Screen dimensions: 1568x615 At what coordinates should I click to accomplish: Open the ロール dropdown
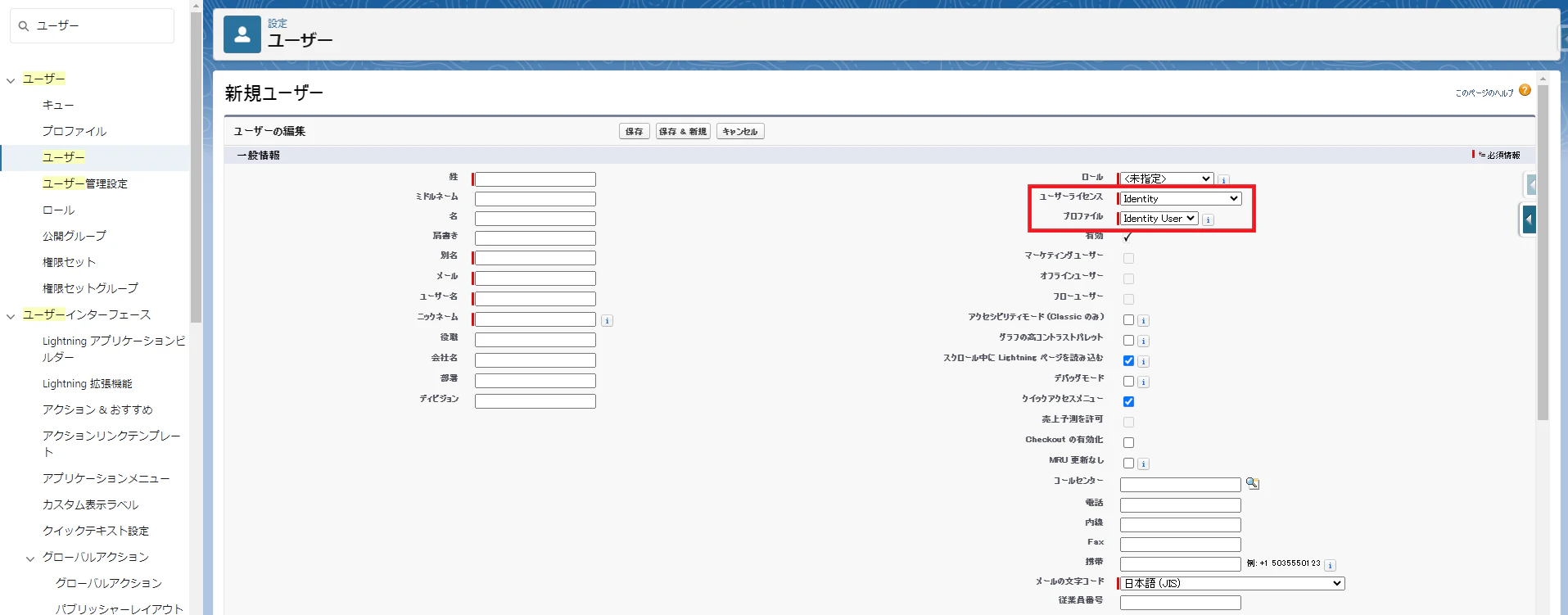tap(1167, 179)
